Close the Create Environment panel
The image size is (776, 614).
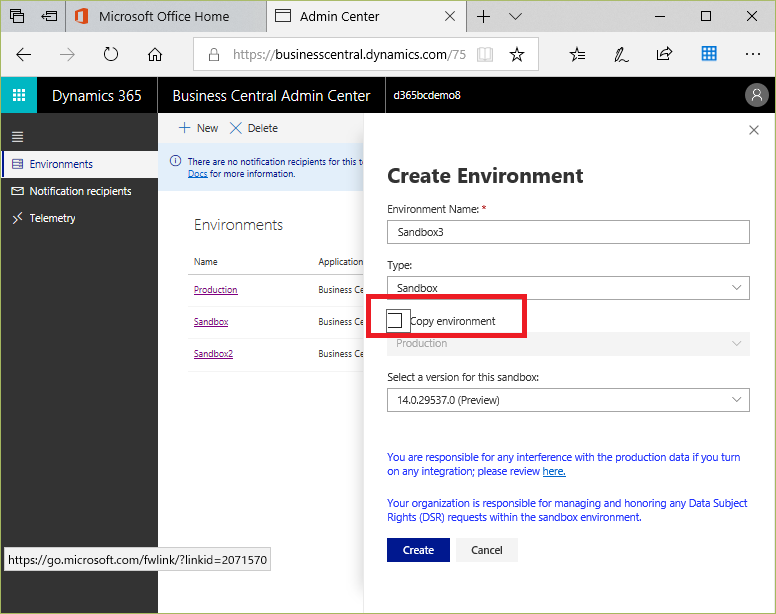(x=754, y=130)
